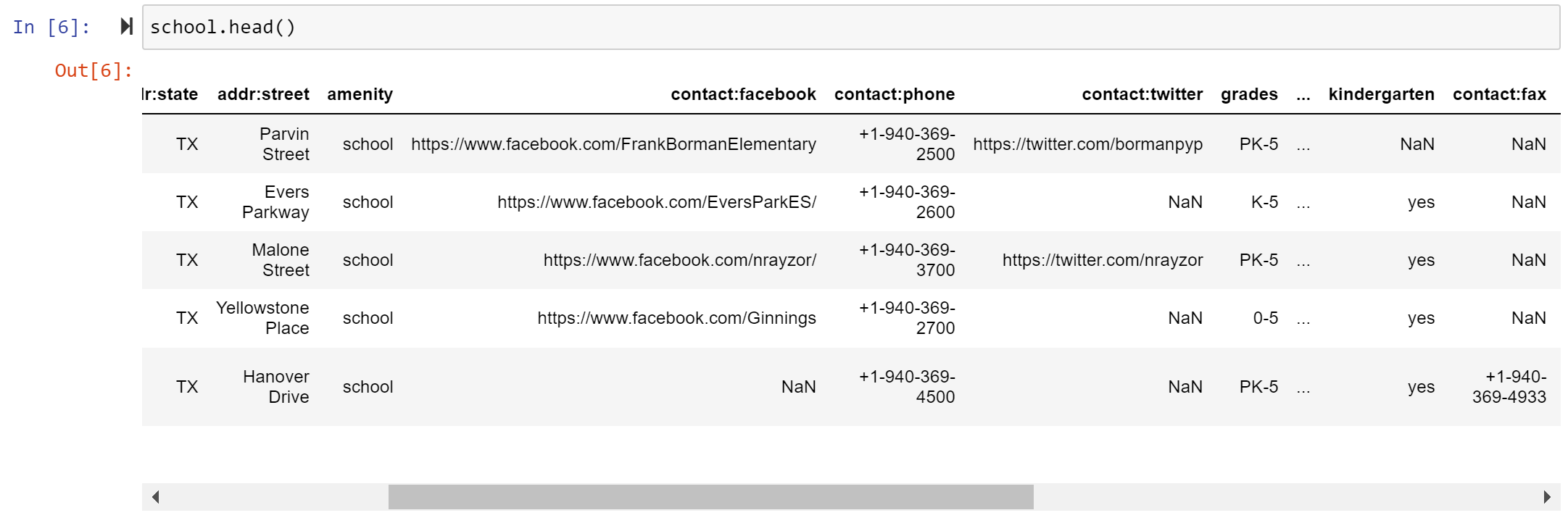Viewport: 1568px width, 518px height.
Task: Click the addr:street column header
Action: tap(263, 94)
